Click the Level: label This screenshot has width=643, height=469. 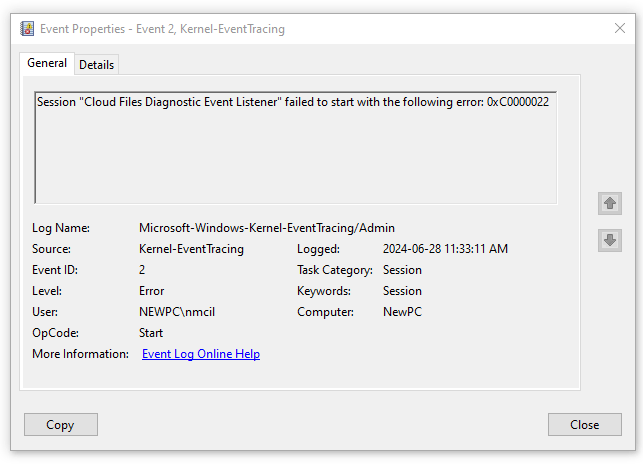coord(47,291)
